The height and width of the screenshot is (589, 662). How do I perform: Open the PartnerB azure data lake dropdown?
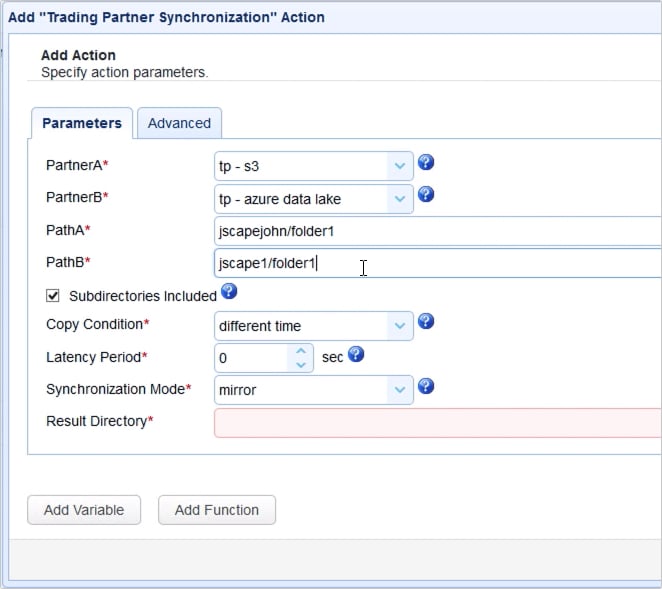point(400,199)
